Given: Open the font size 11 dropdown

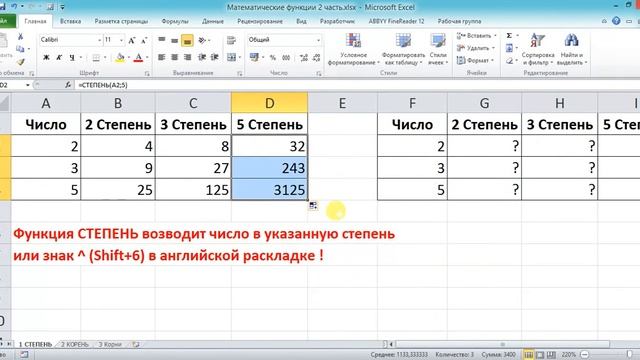Looking at the screenshot, I should (121, 40).
